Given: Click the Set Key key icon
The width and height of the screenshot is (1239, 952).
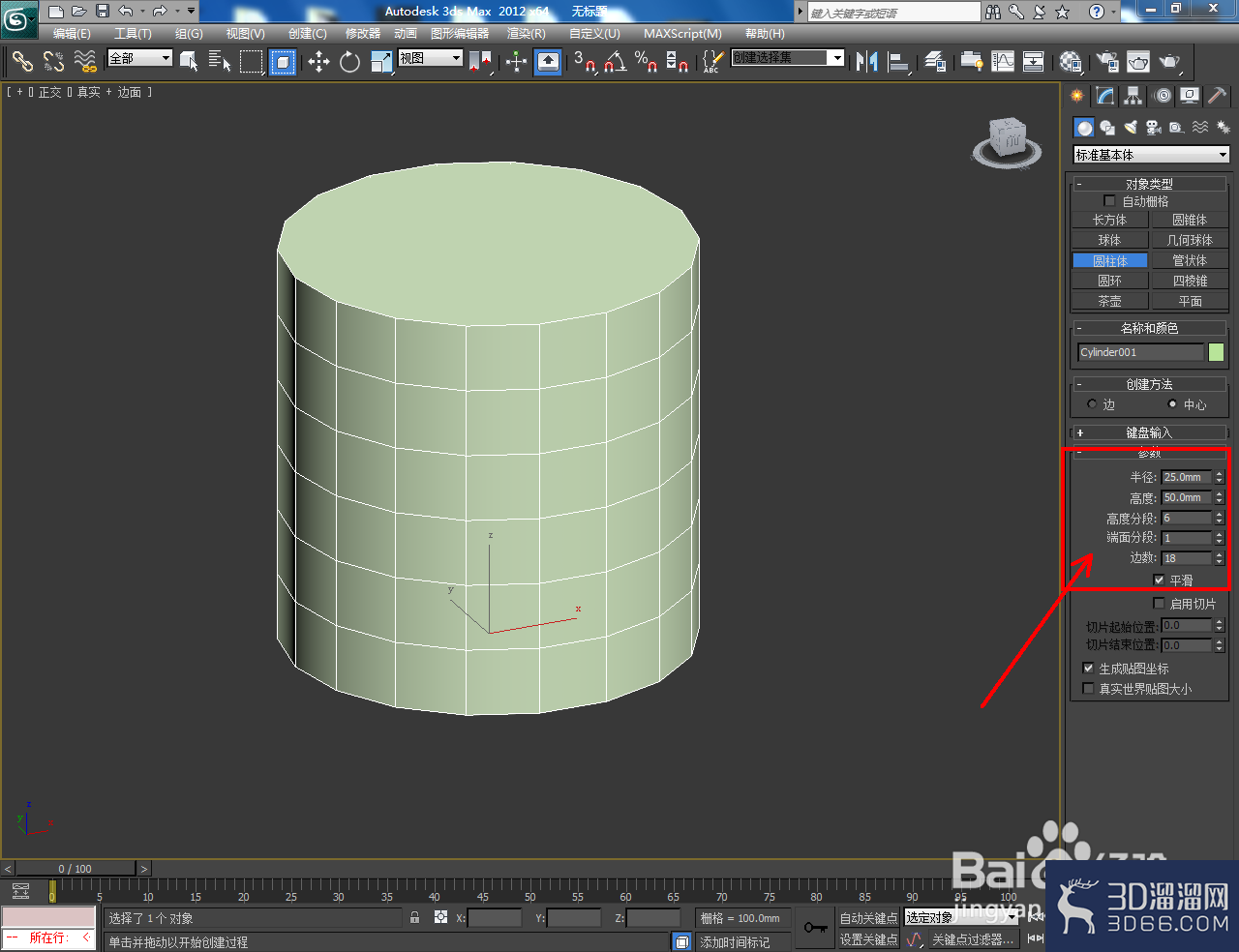Looking at the screenshot, I should click(x=815, y=928).
